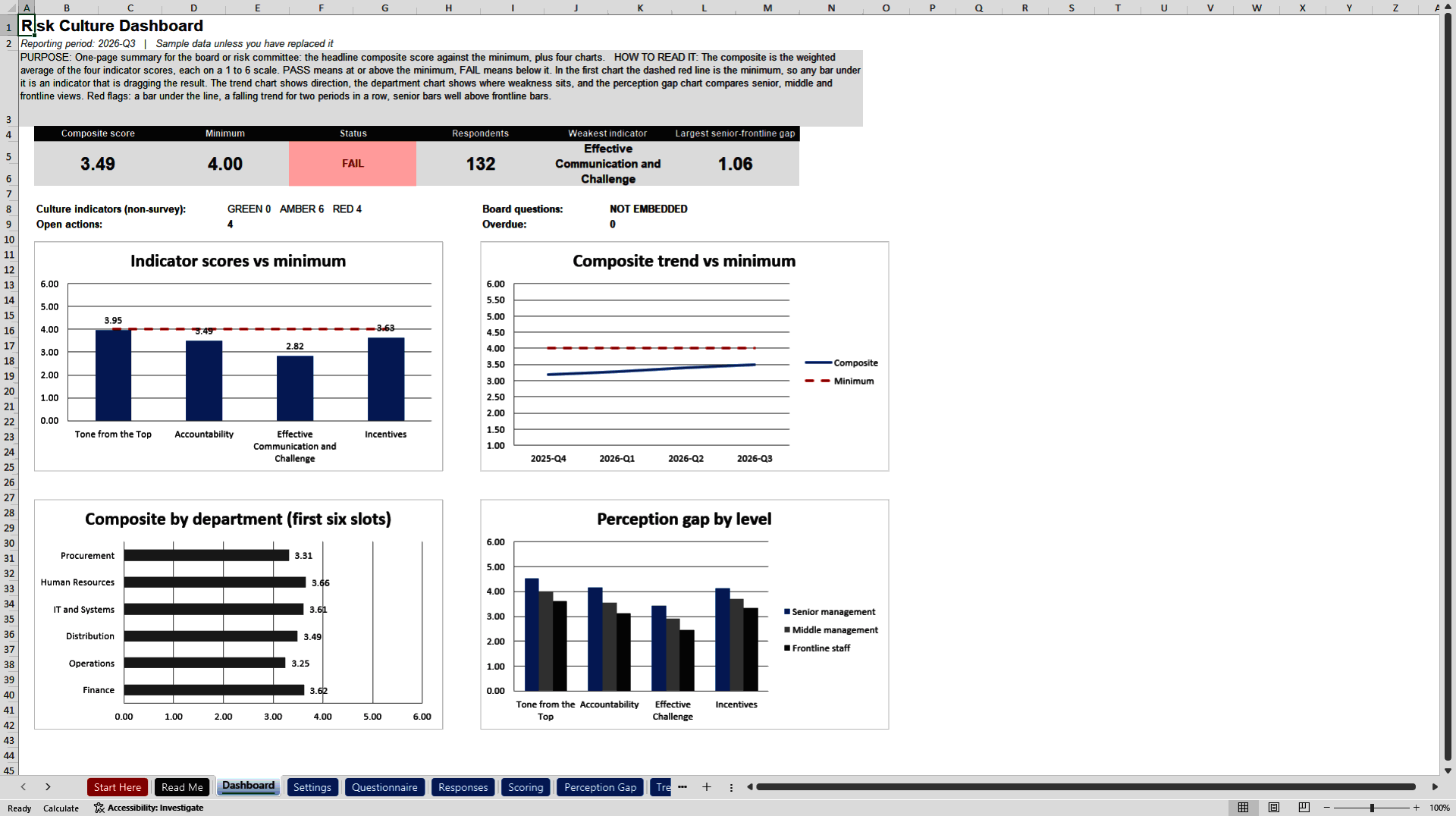Image resolution: width=1456 pixels, height=816 pixels.
Task: Click Calculate in the status bar
Action: 61,808
